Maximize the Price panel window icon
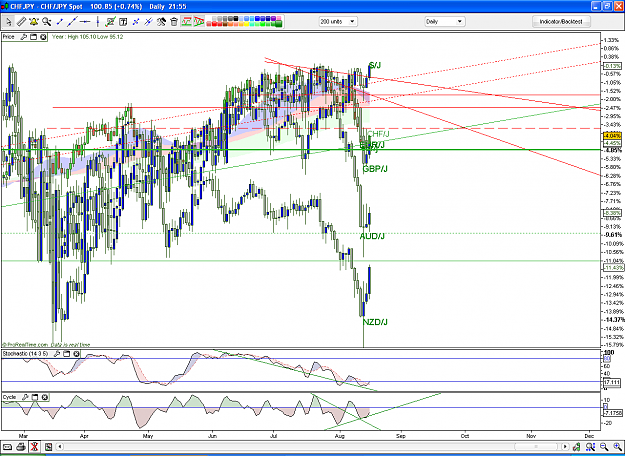625x456 pixels. pyautogui.click(x=33, y=37)
